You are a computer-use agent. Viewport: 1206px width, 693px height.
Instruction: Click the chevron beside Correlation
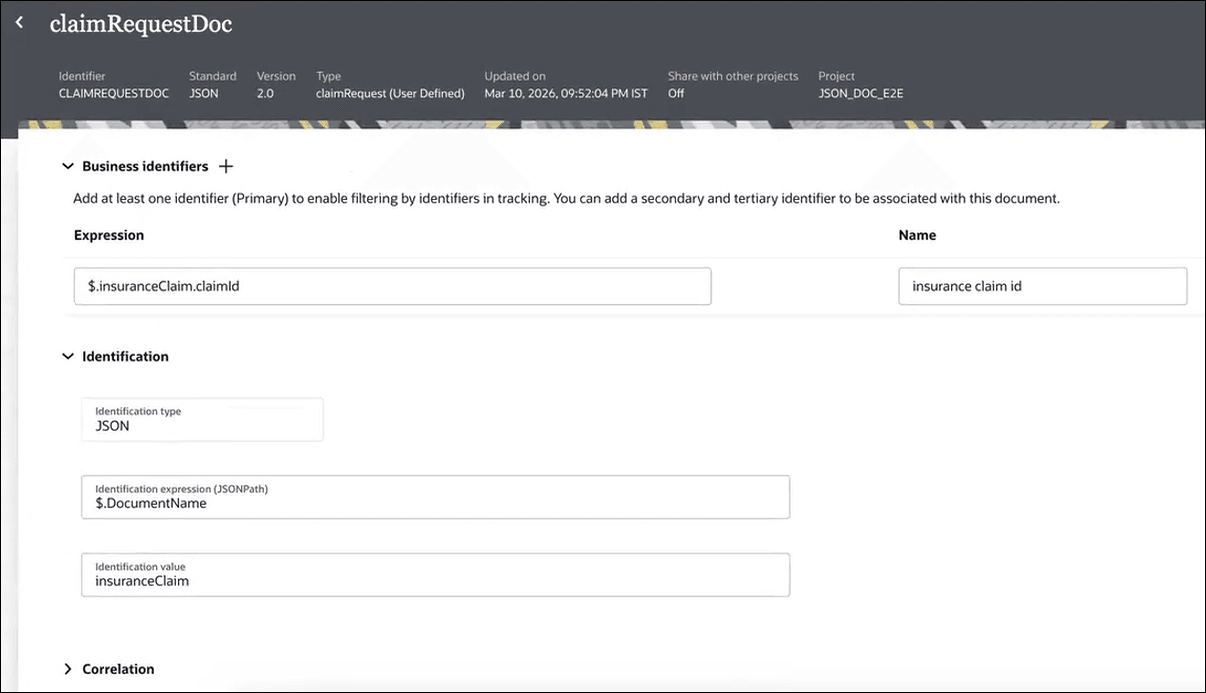[67, 668]
